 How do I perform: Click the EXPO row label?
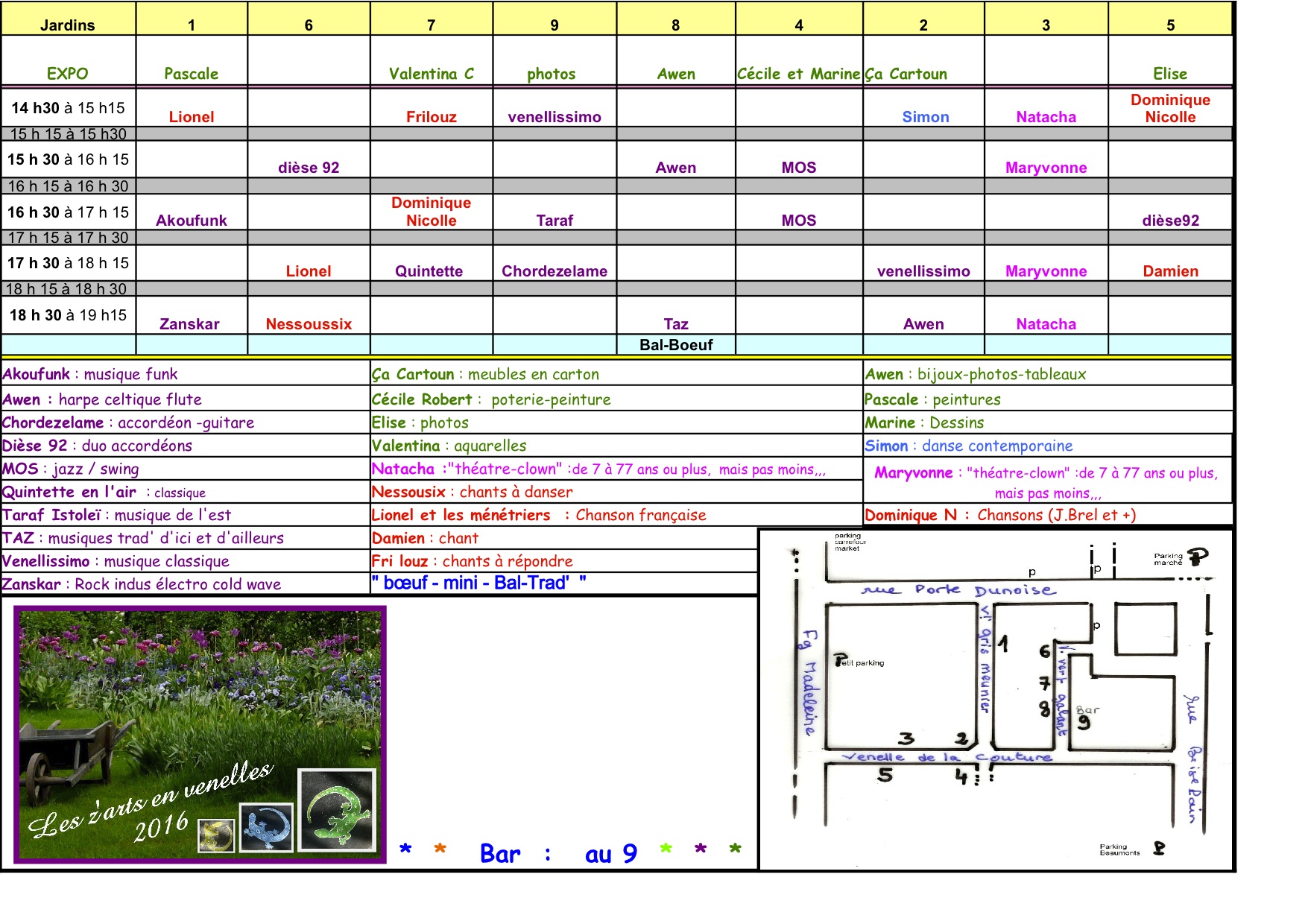click(x=68, y=74)
